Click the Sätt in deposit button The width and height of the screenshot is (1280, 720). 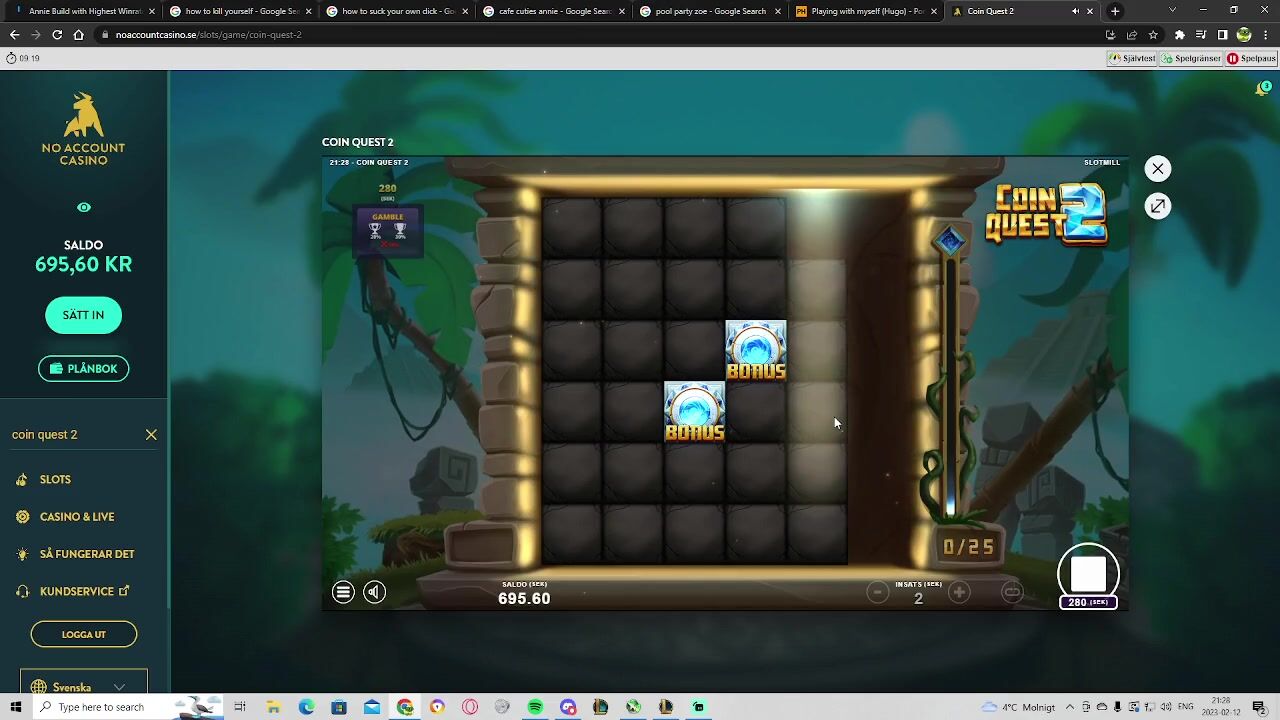83,315
